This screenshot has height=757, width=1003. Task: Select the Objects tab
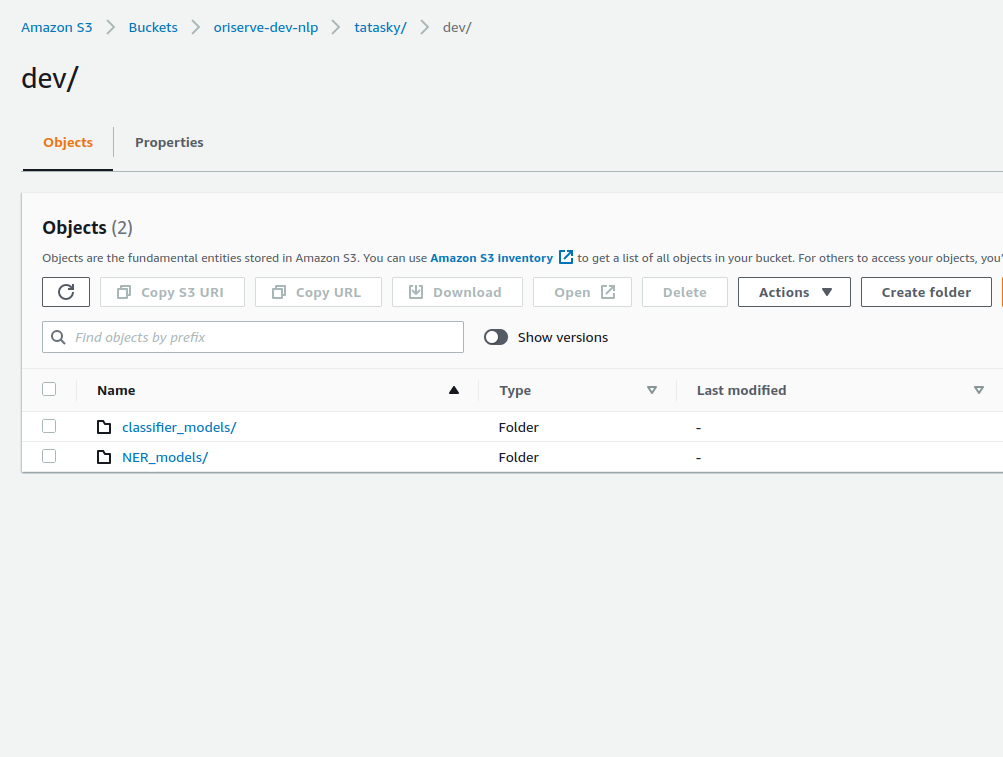[x=68, y=142]
